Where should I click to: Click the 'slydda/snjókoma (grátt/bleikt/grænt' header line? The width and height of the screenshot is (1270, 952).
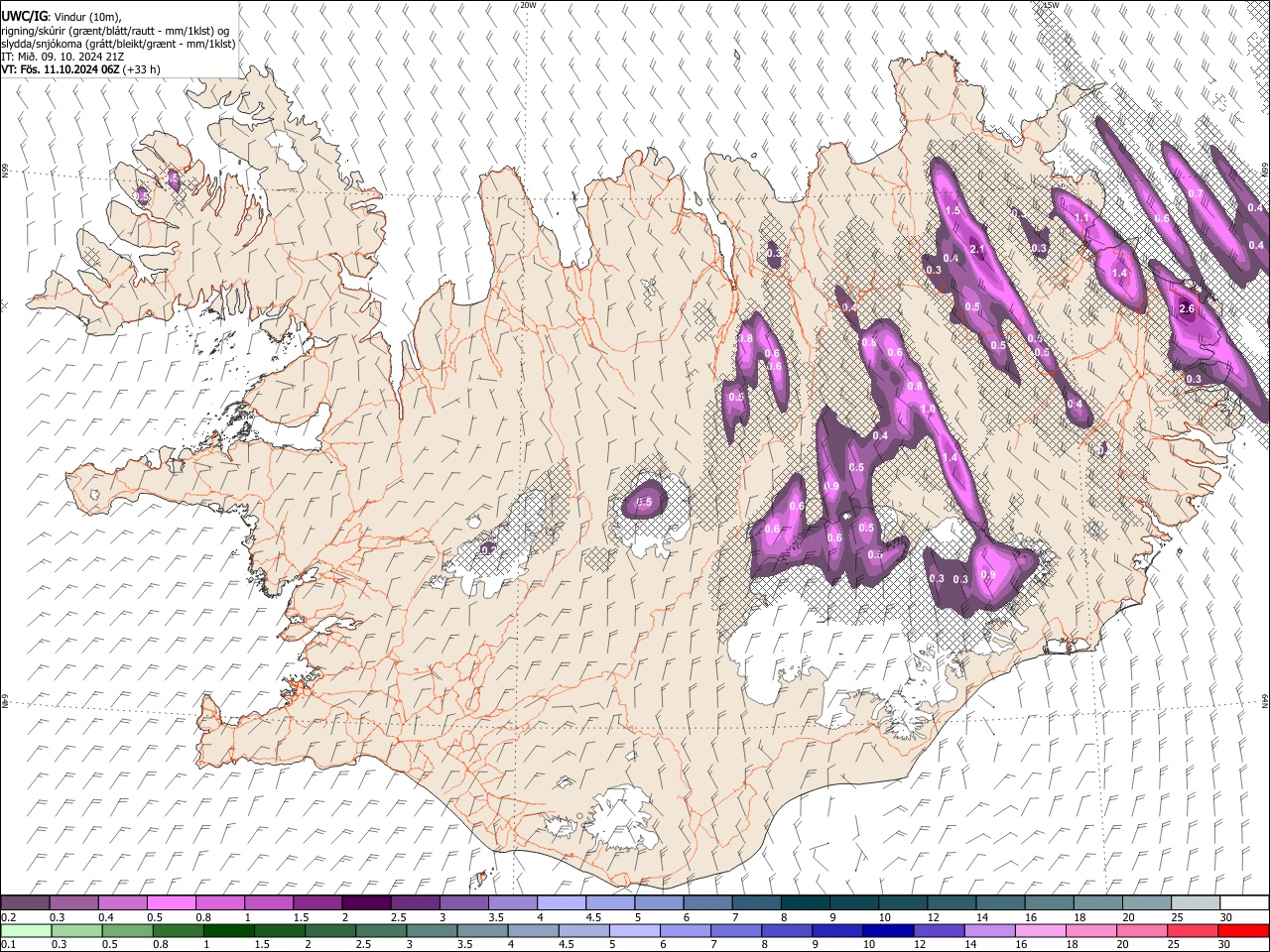tap(118, 45)
